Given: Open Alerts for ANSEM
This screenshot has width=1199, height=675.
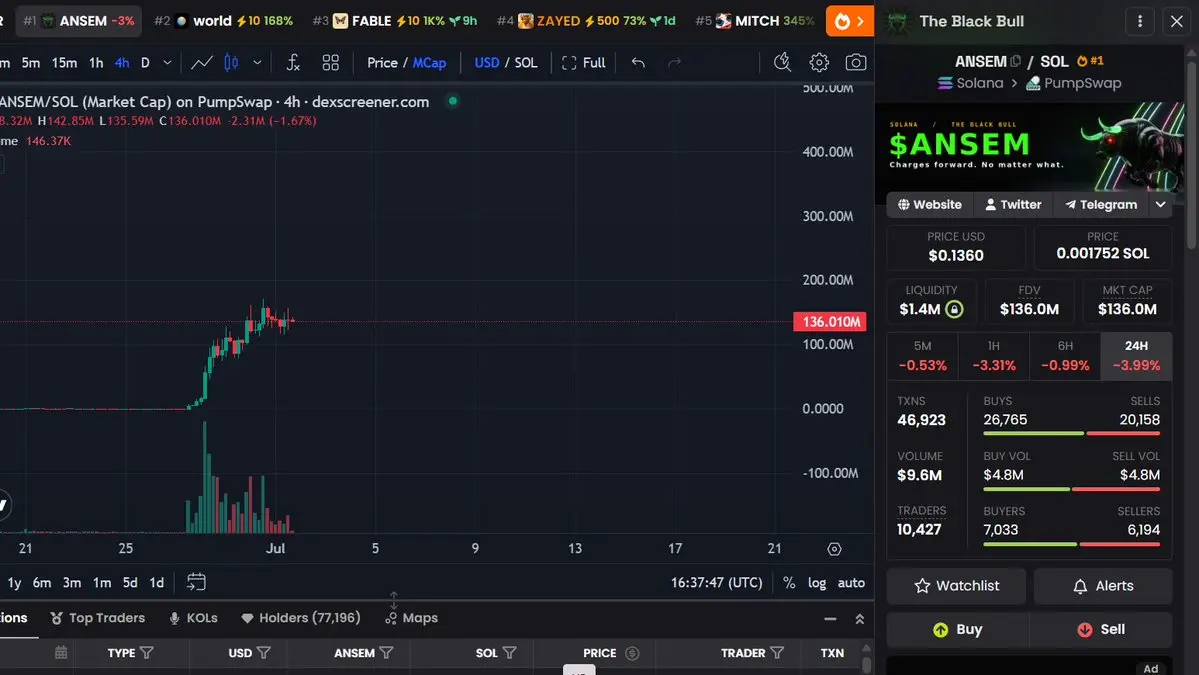Looking at the screenshot, I should pyautogui.click(x=1103, y=586).
